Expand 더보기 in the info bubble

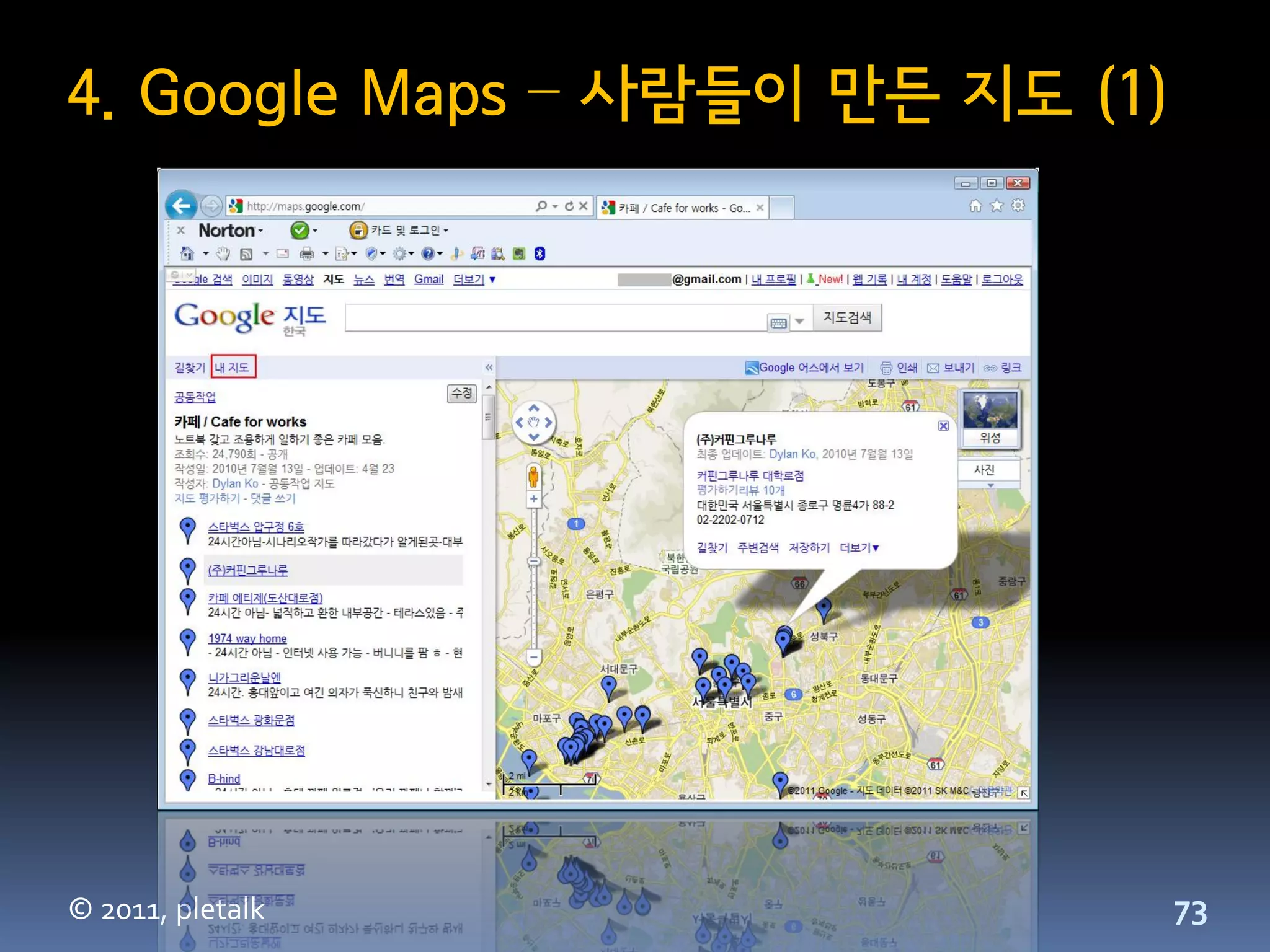pyautogui.click(x=859, y=548)
